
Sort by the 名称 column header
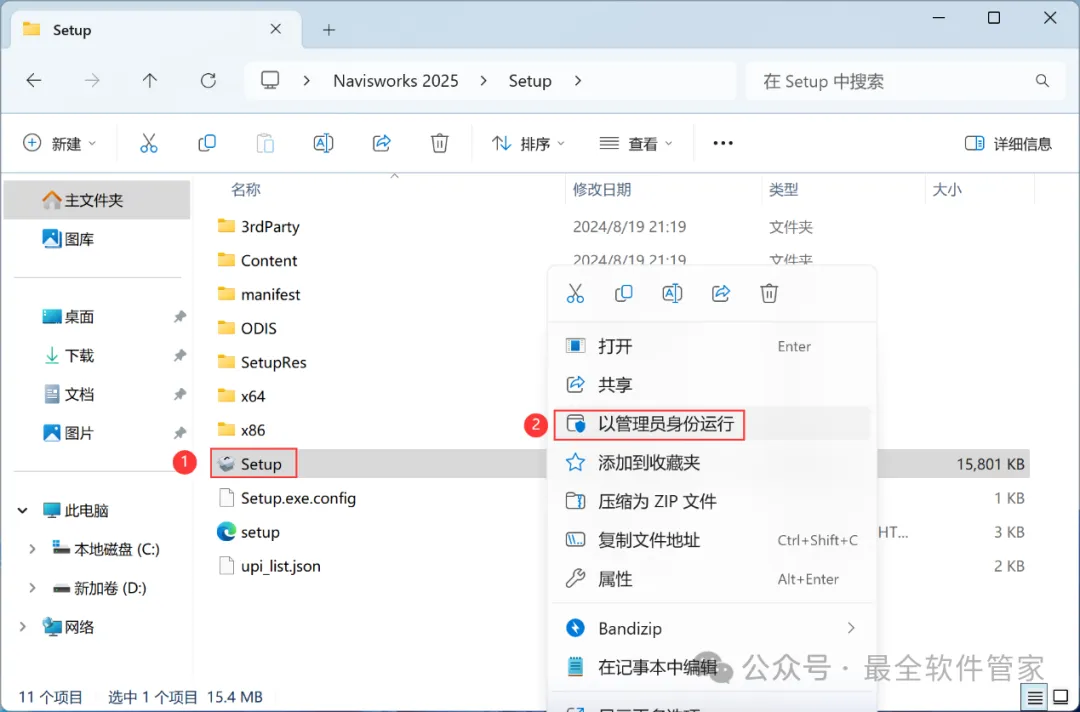click(x=245, y=189)
